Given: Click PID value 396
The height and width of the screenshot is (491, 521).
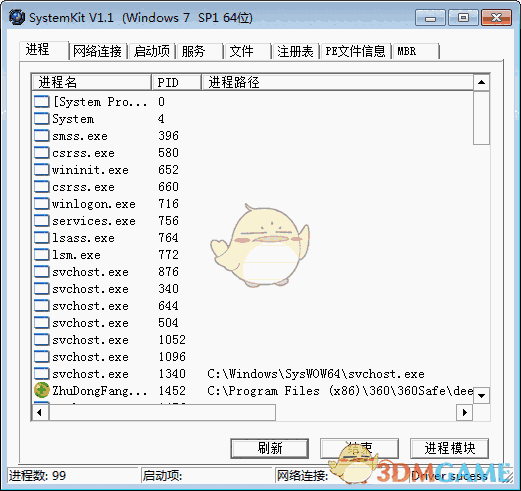Looking at the screenshot, I should pyautogui.click(x=168, y=136).
